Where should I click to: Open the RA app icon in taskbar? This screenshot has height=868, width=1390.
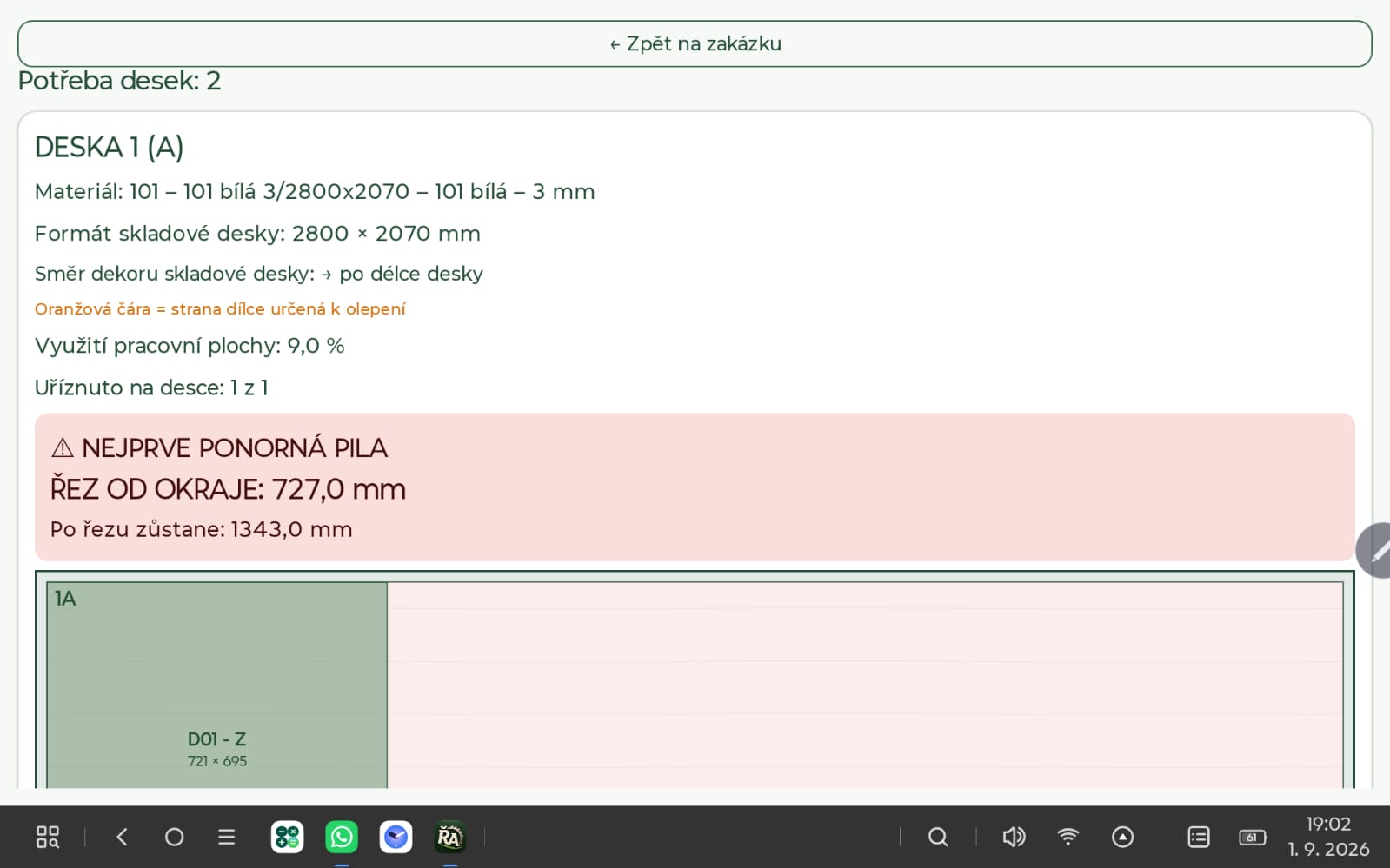point(449,837)
